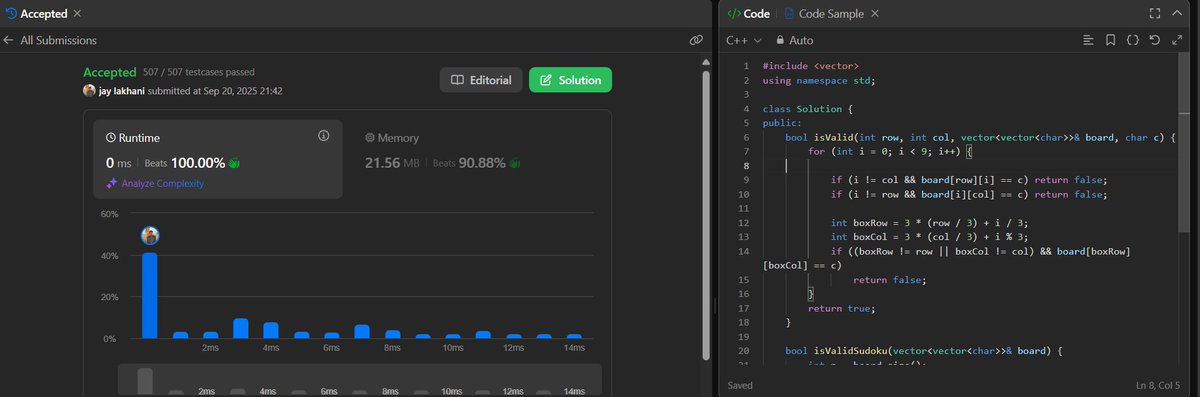
Task: Reset code to default icon
Action: coord(1156,40)
